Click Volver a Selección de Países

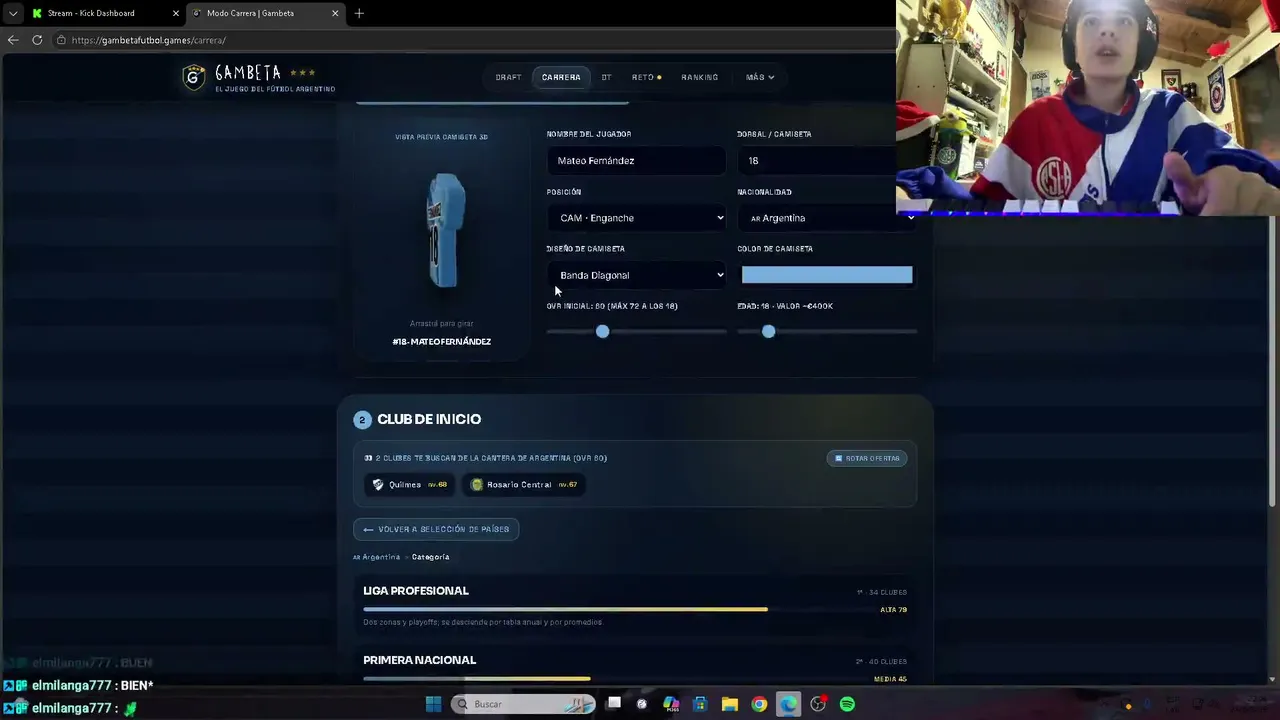click(x=436, y=529)
